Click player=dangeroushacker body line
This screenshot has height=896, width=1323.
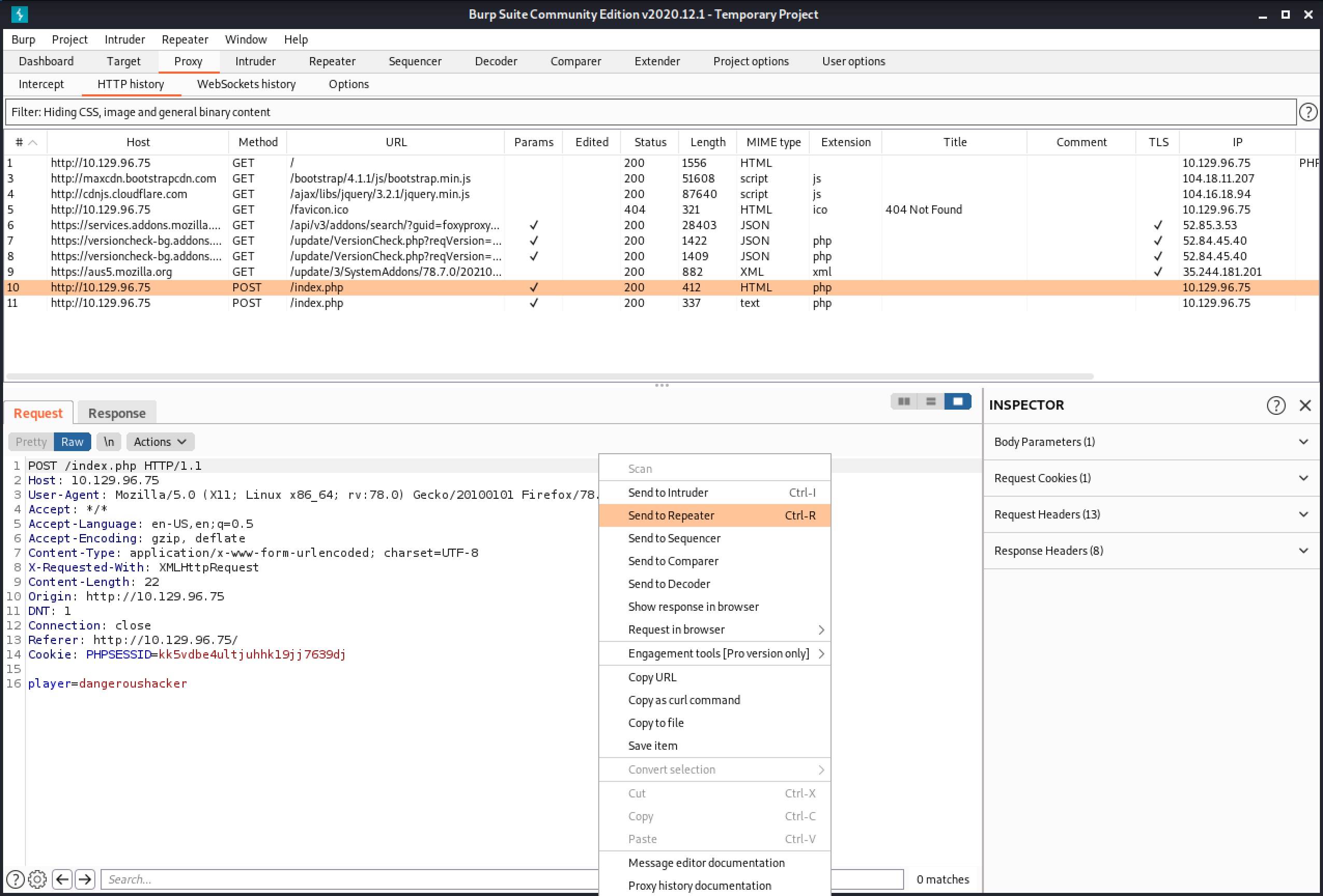point(108,684)
